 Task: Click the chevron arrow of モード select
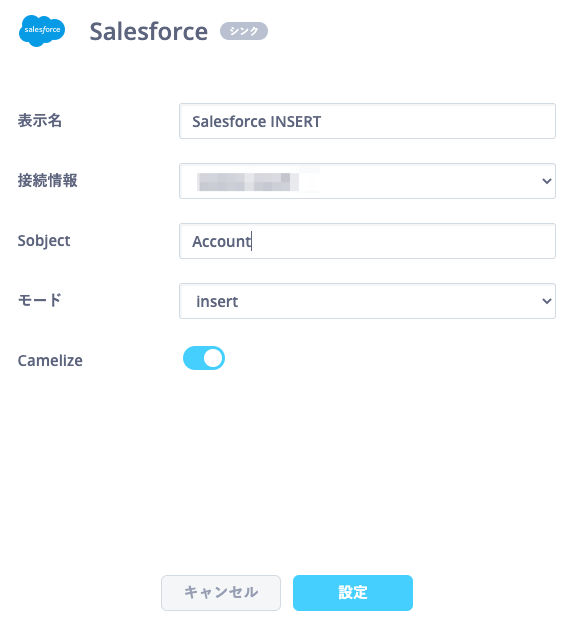pos(546,301)
